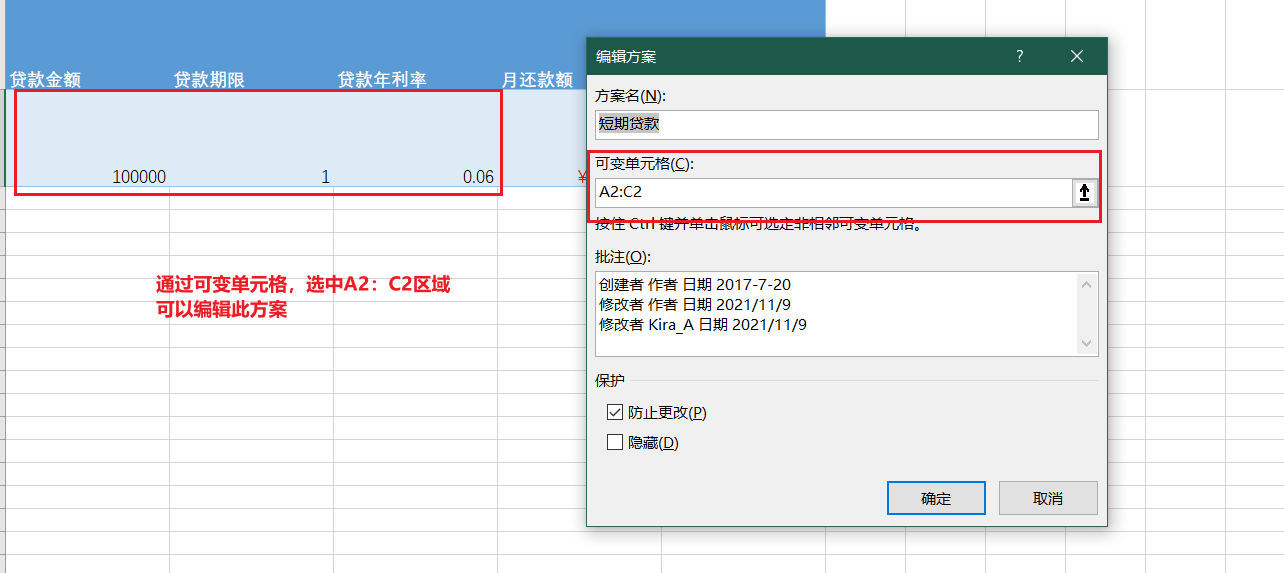Viewport: 1284px width, 573px height.
Task: Click the 取消 button
Action: pyautogui.click(x=1048, y=498)
